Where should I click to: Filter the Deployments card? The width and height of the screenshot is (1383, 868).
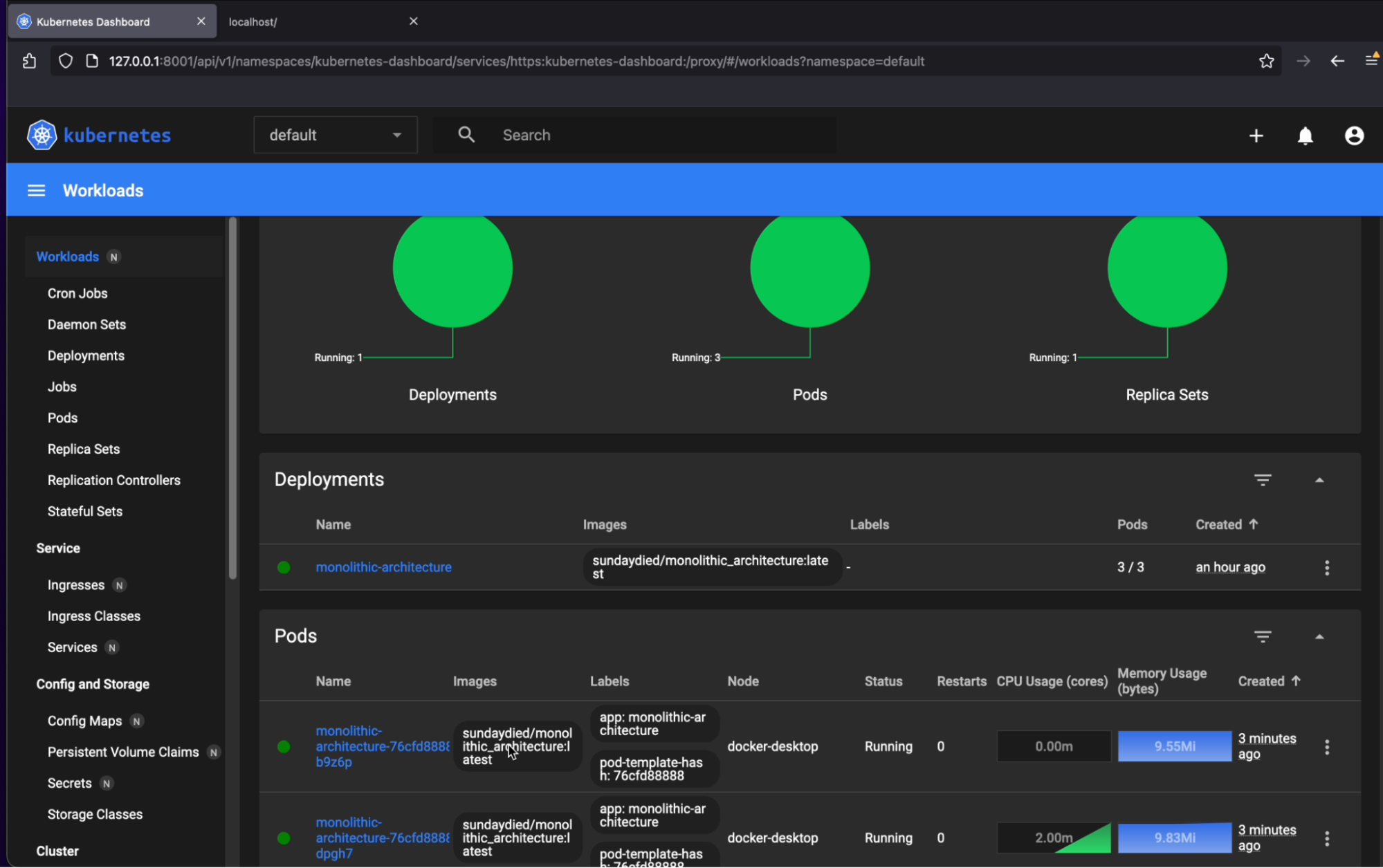[1263, 480]
